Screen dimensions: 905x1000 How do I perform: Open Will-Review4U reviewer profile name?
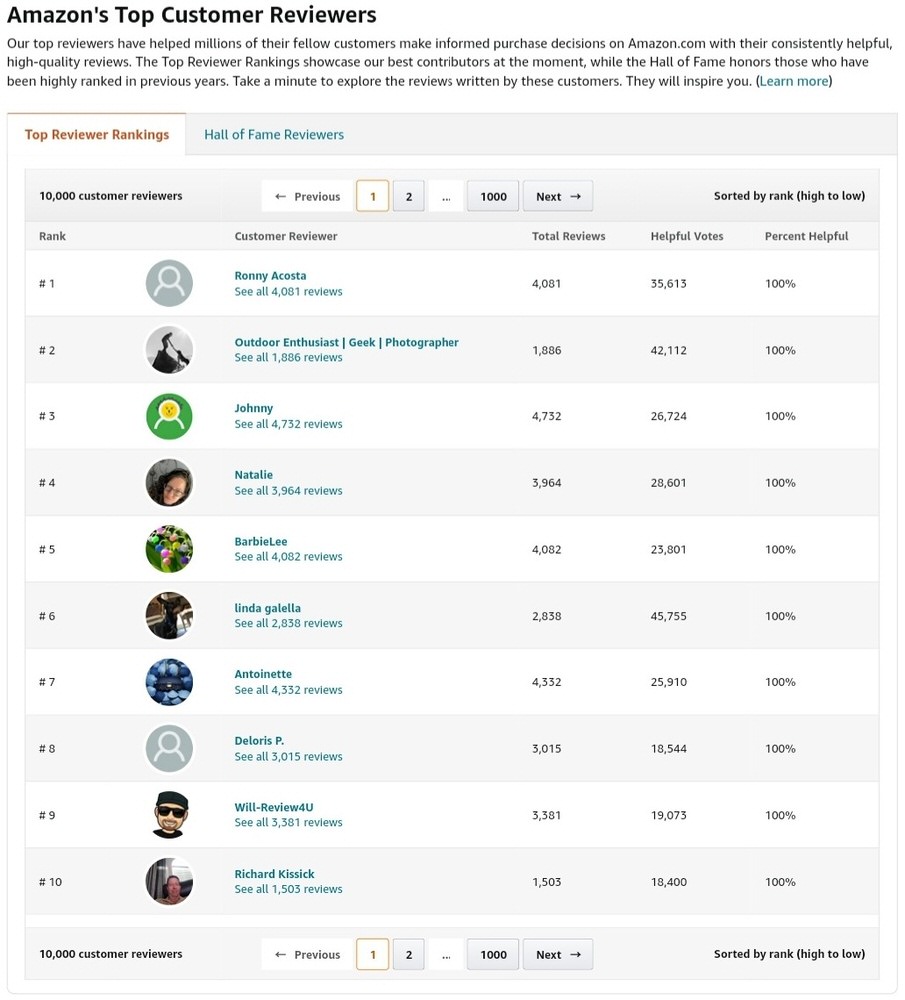pyautogui.click(x=274, y=807)
